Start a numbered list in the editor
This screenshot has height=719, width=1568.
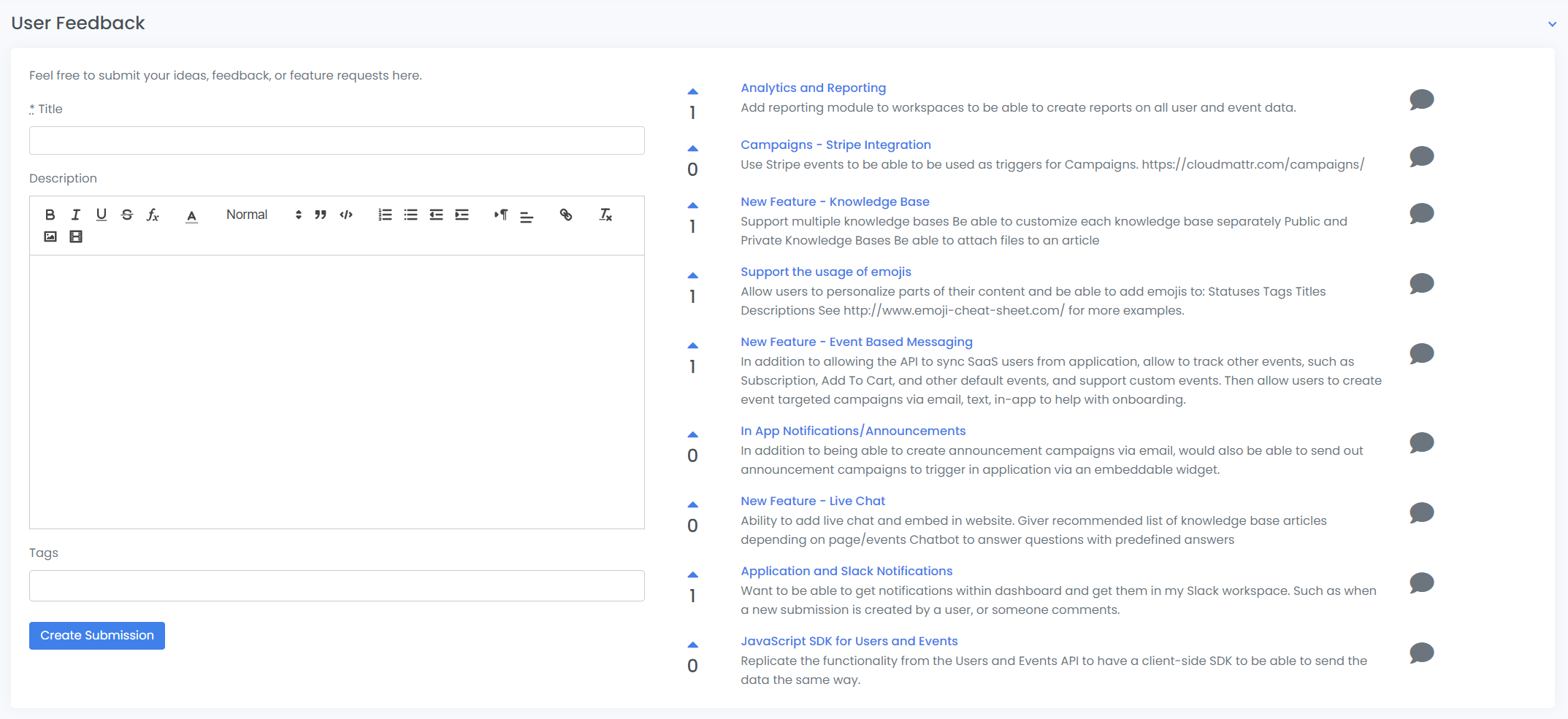pyautogui.click(x=385, y=215)
